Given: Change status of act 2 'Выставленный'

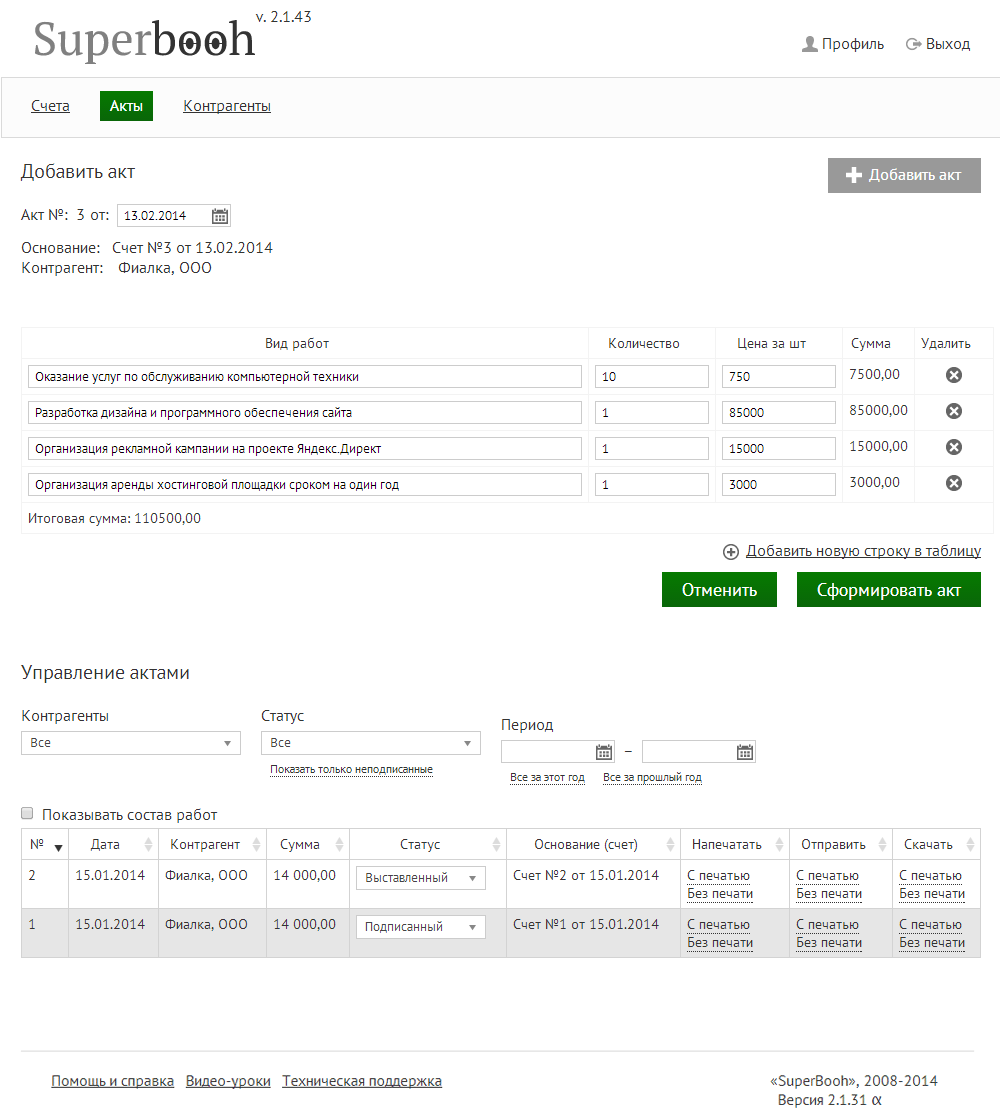Looking at the screenshot, I should click(x=420, y=878).
